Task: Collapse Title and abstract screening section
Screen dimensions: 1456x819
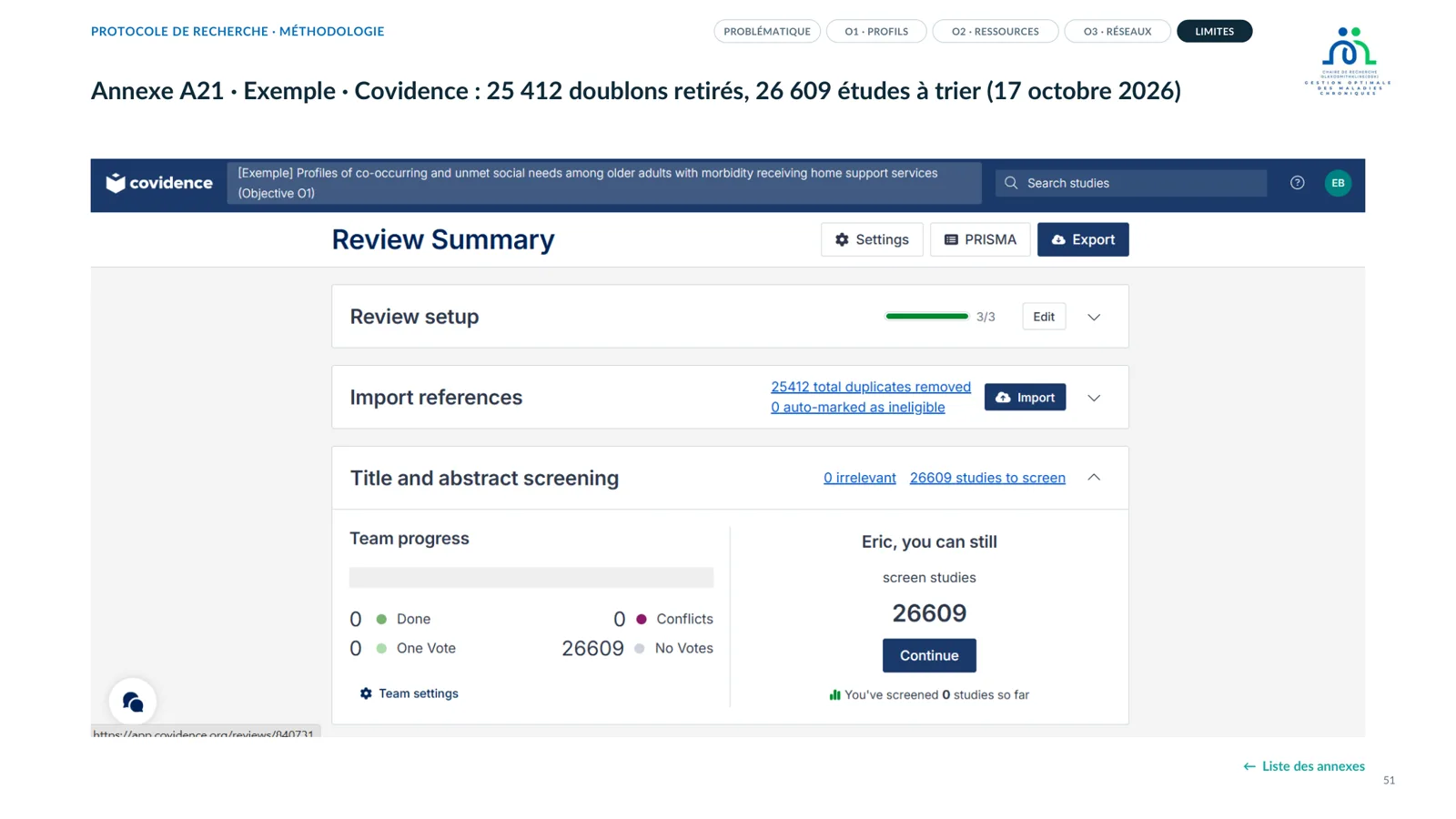Action: coord(1094,478)
